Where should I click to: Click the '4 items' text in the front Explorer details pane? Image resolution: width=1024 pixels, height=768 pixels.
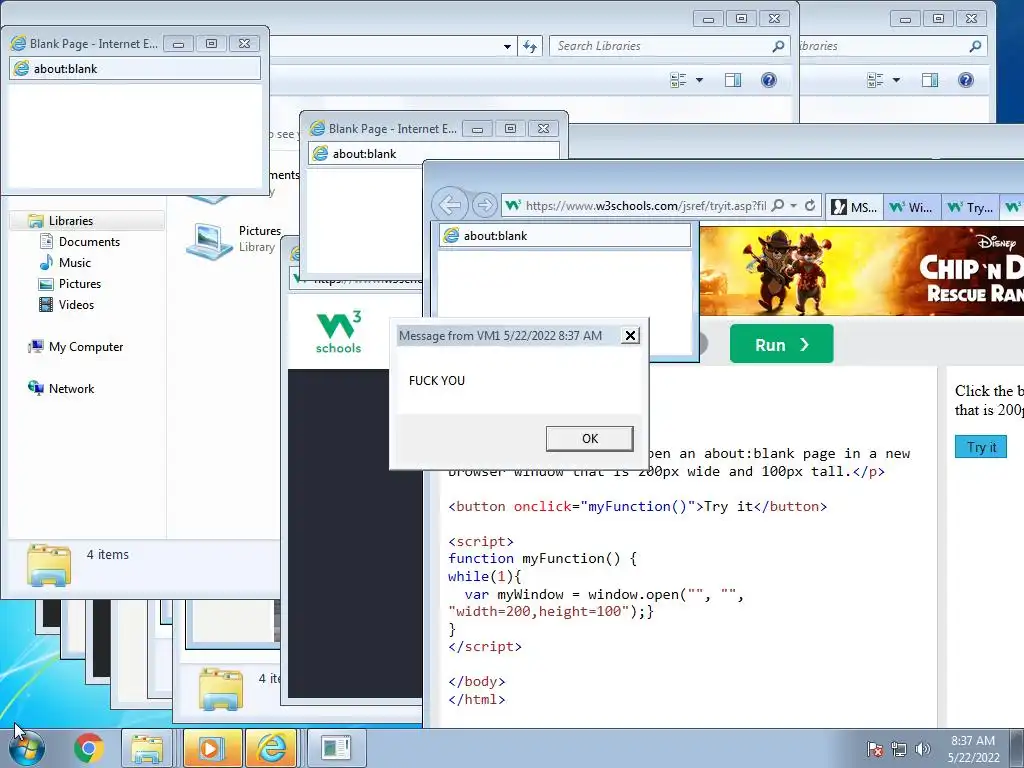pos(108,554)
